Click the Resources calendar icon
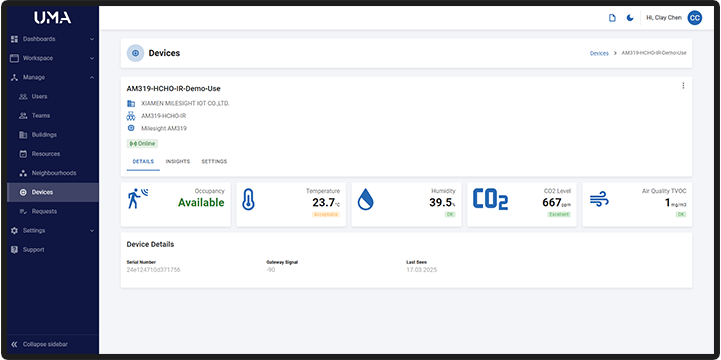Image resolution: width=721 pixels, height=360 pixels. click(x=23, y=154)
